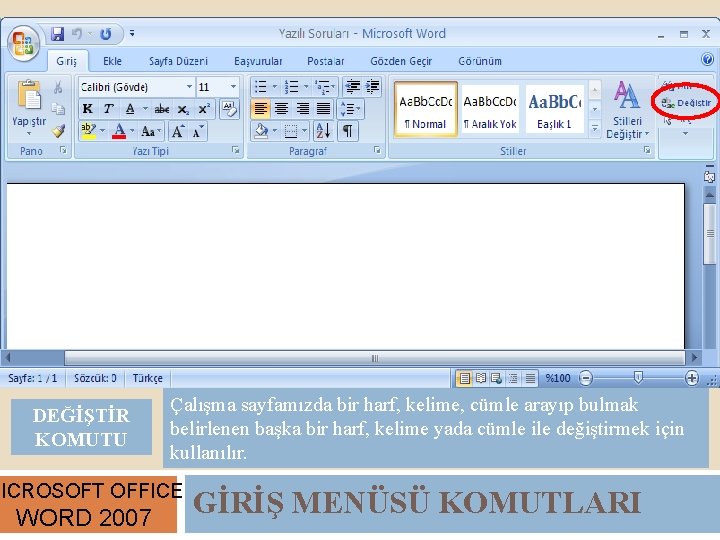Open the font color dropdown arrow
The image size is (720, 540).
point(132,131)
